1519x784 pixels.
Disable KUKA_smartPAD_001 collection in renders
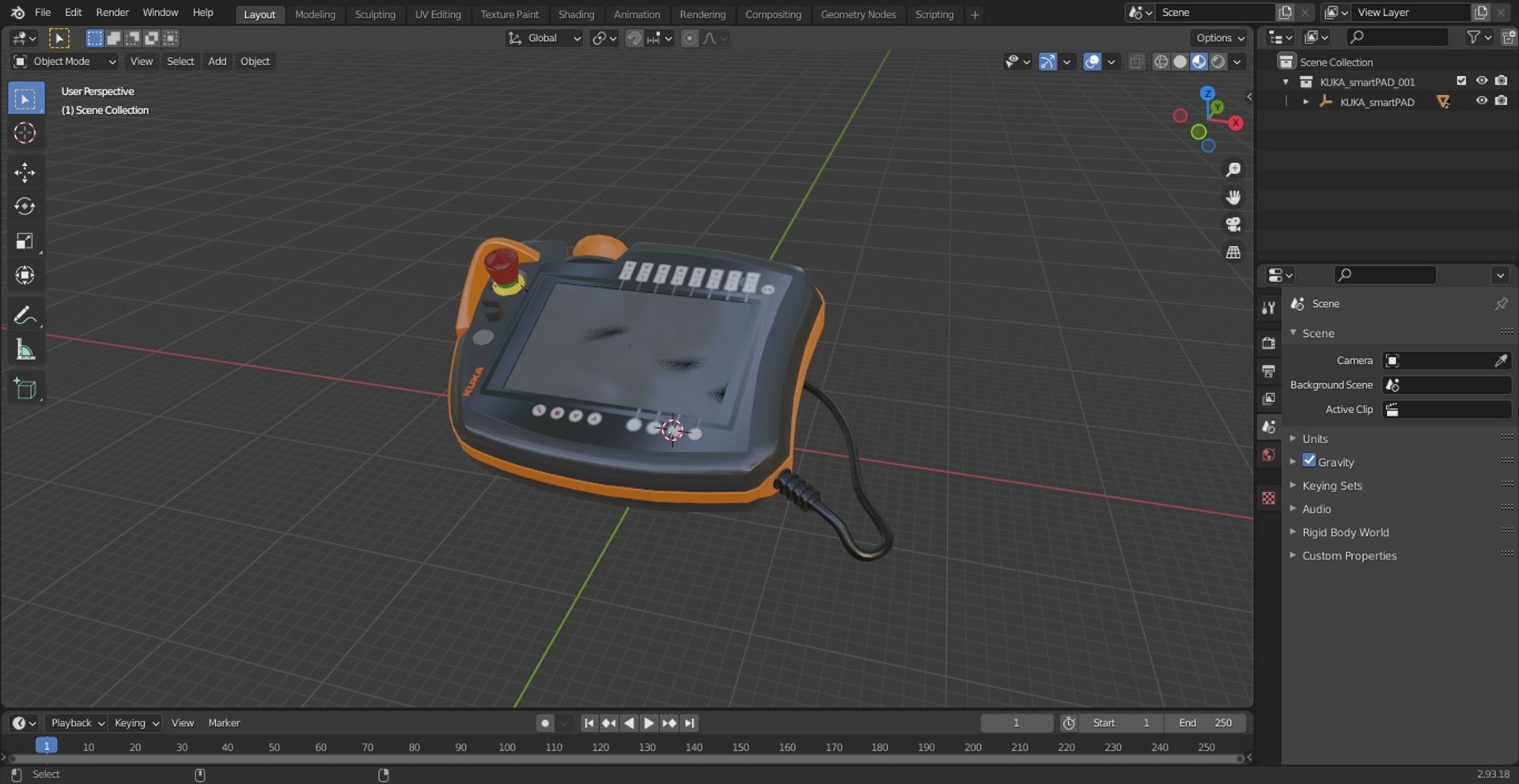click(1501, 81)
